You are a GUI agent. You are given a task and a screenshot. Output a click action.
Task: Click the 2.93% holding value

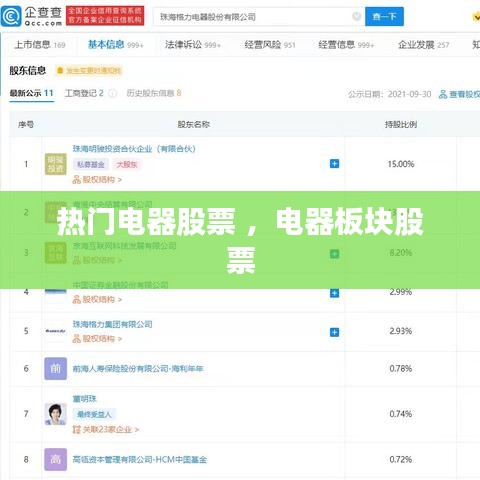pos(401,331)
